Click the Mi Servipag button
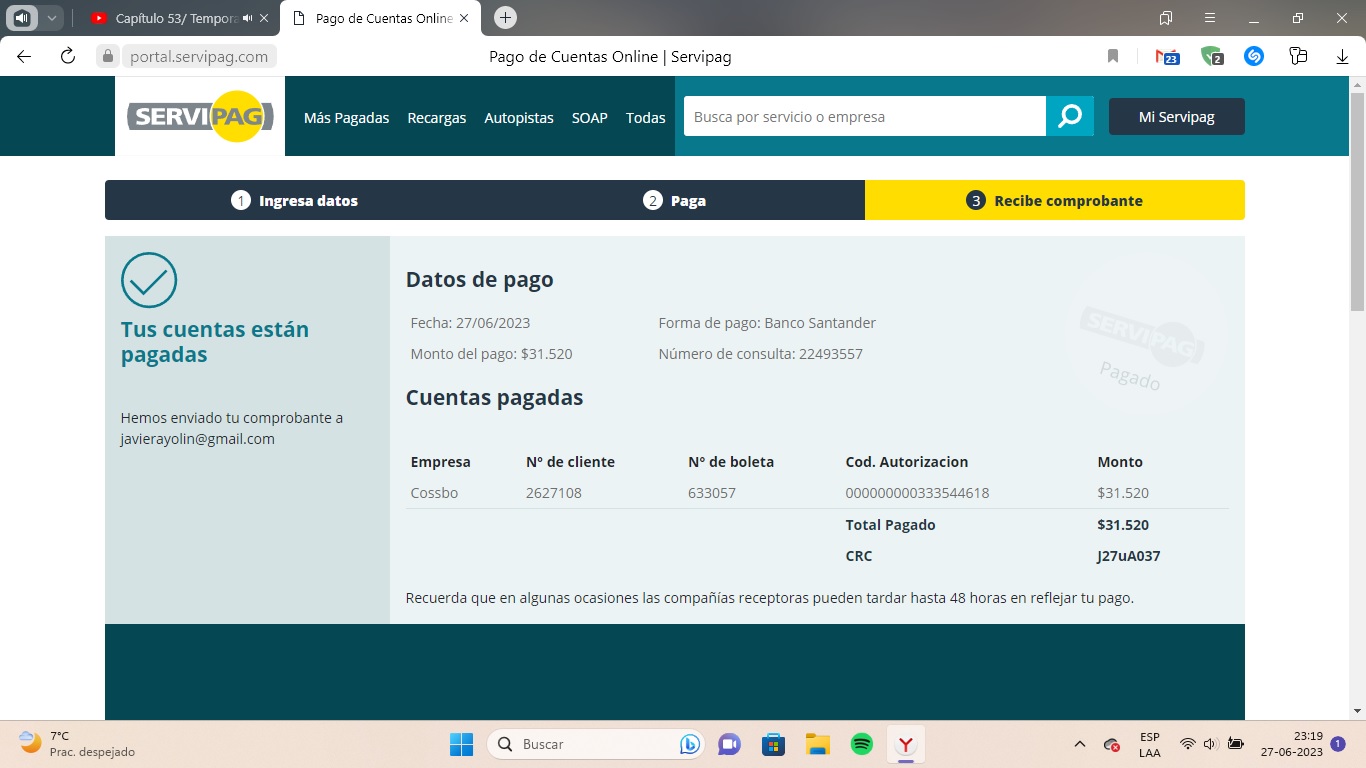 click(1176, 116)
